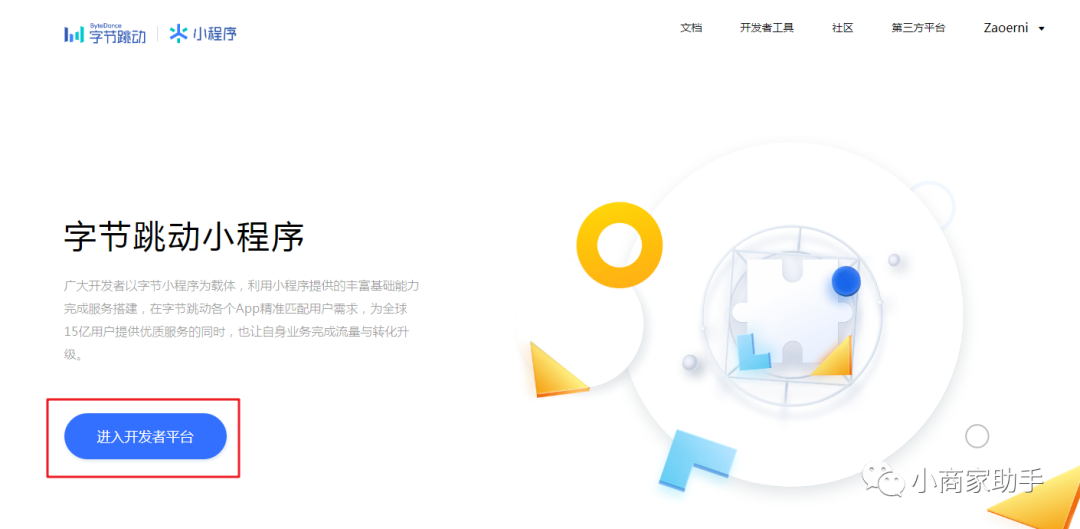The image size is (1080, 529).
Task: Click the 进入开发者平台 button
Action: point(145,436)
